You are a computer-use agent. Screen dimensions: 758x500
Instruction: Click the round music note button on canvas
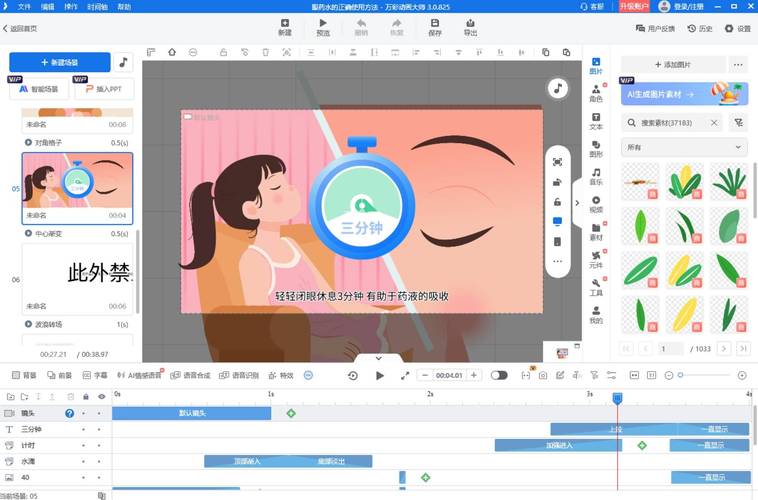click(x=558, y=88)
